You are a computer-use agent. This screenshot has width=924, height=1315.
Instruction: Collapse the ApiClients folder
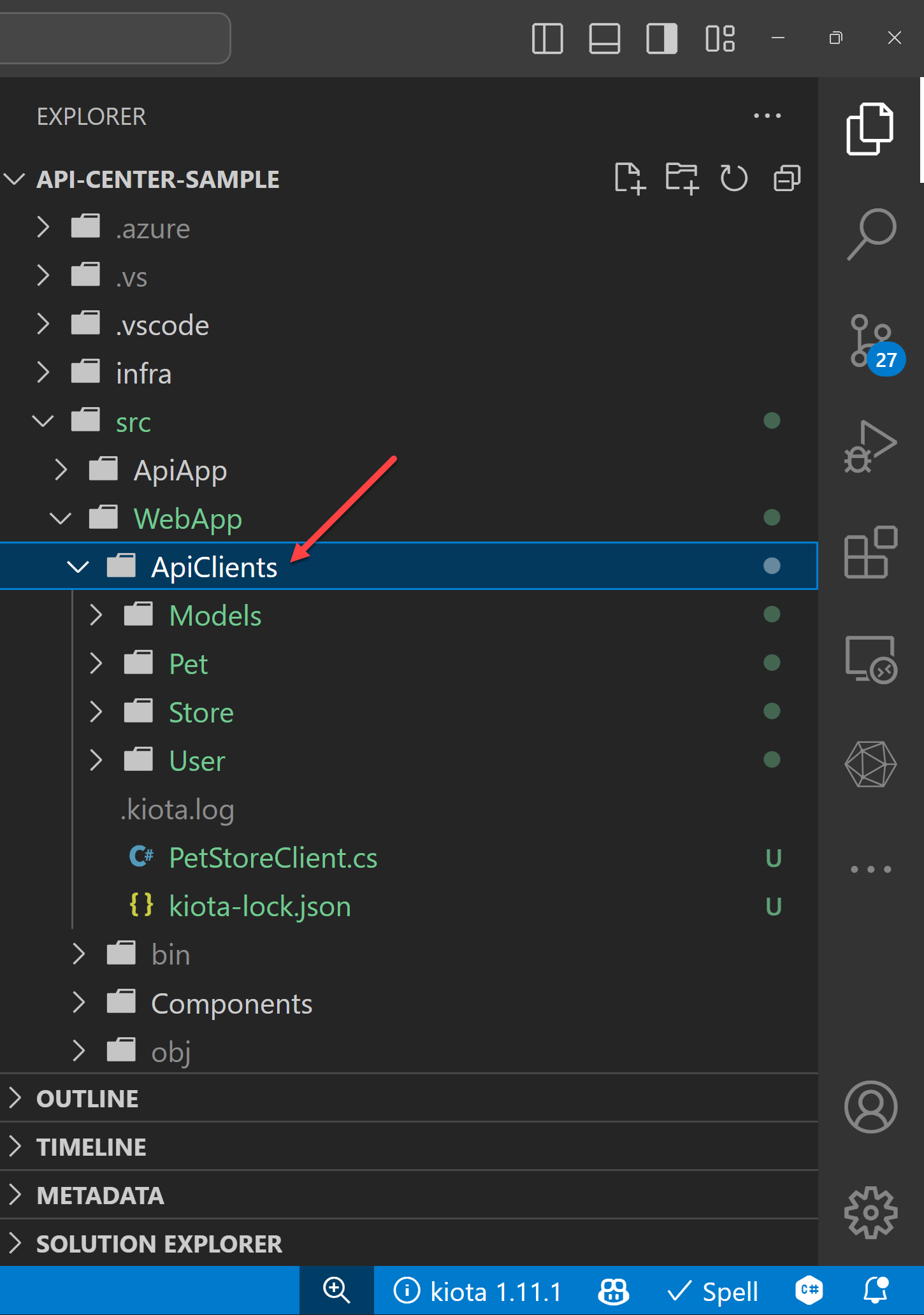pos(409,566)
